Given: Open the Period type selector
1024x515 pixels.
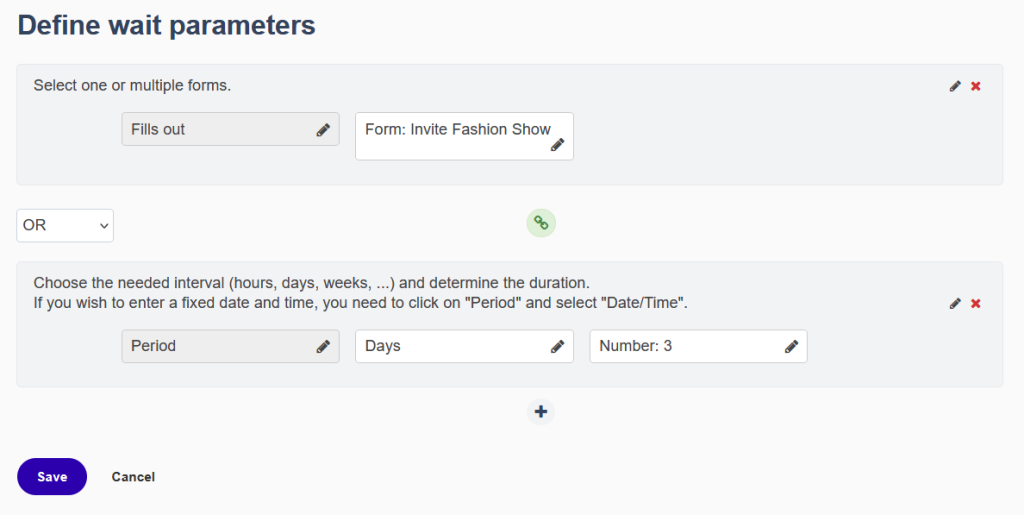Looking at the screenshot, I should click(231, 346).
